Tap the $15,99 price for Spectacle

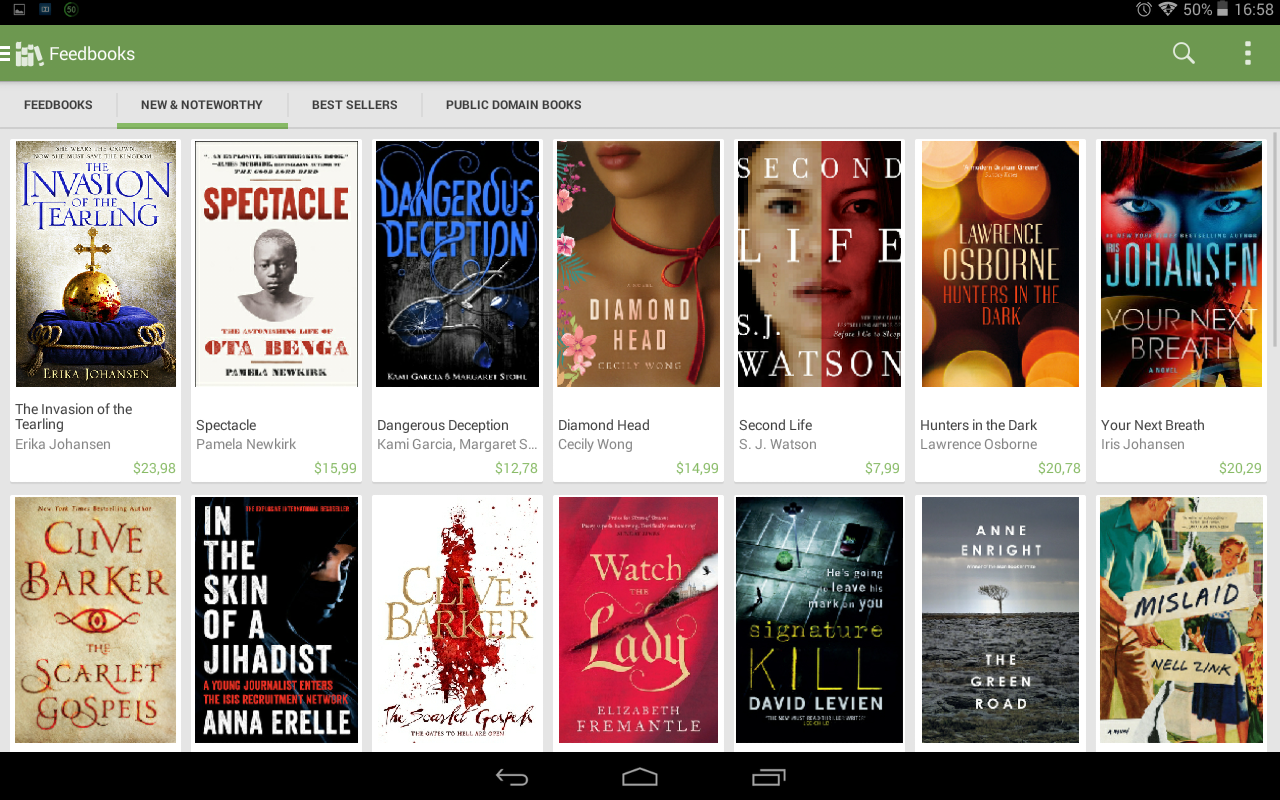[x=335, y=468]
